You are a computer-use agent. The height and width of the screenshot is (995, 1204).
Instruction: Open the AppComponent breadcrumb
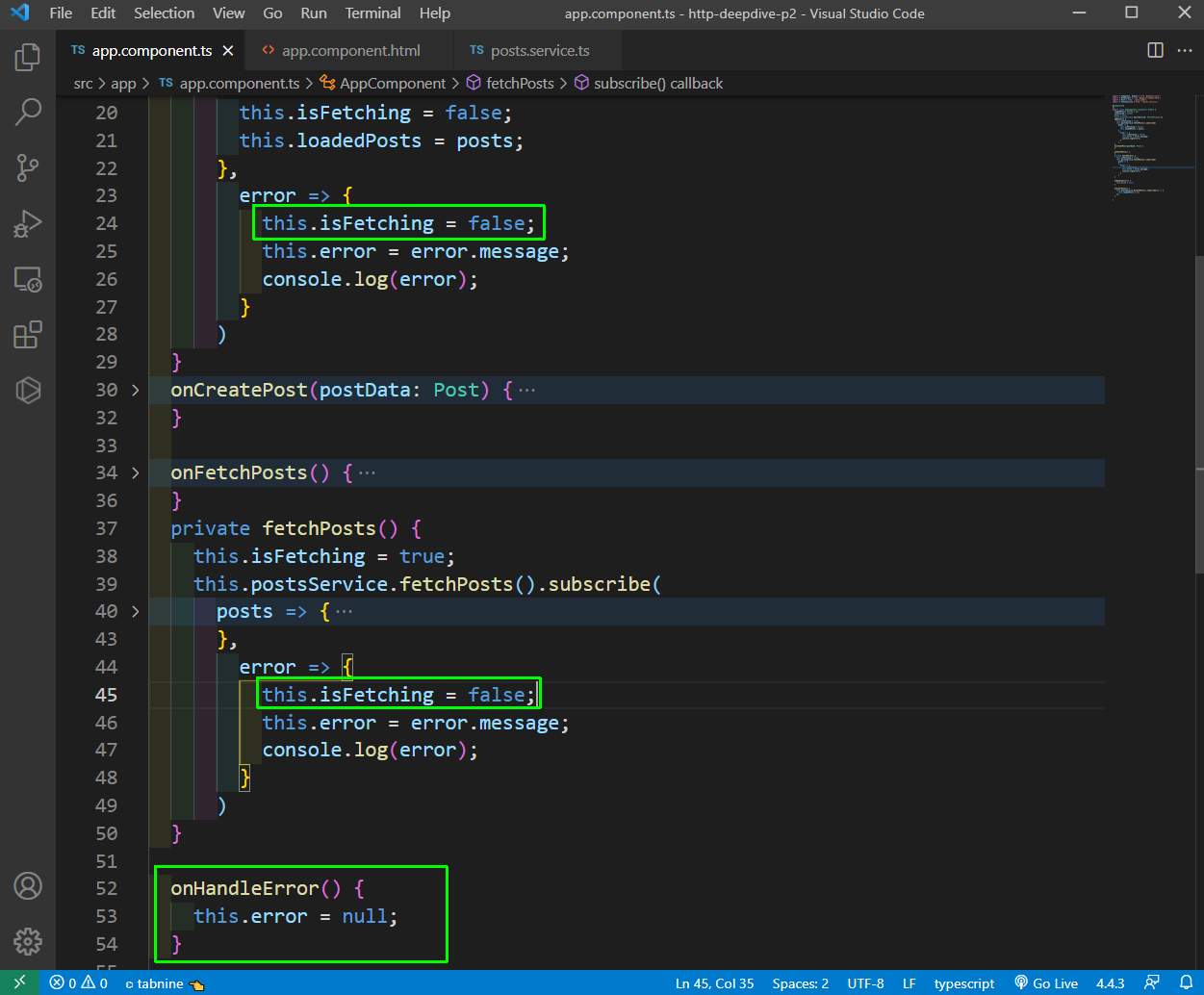click(x=383, y=84)
